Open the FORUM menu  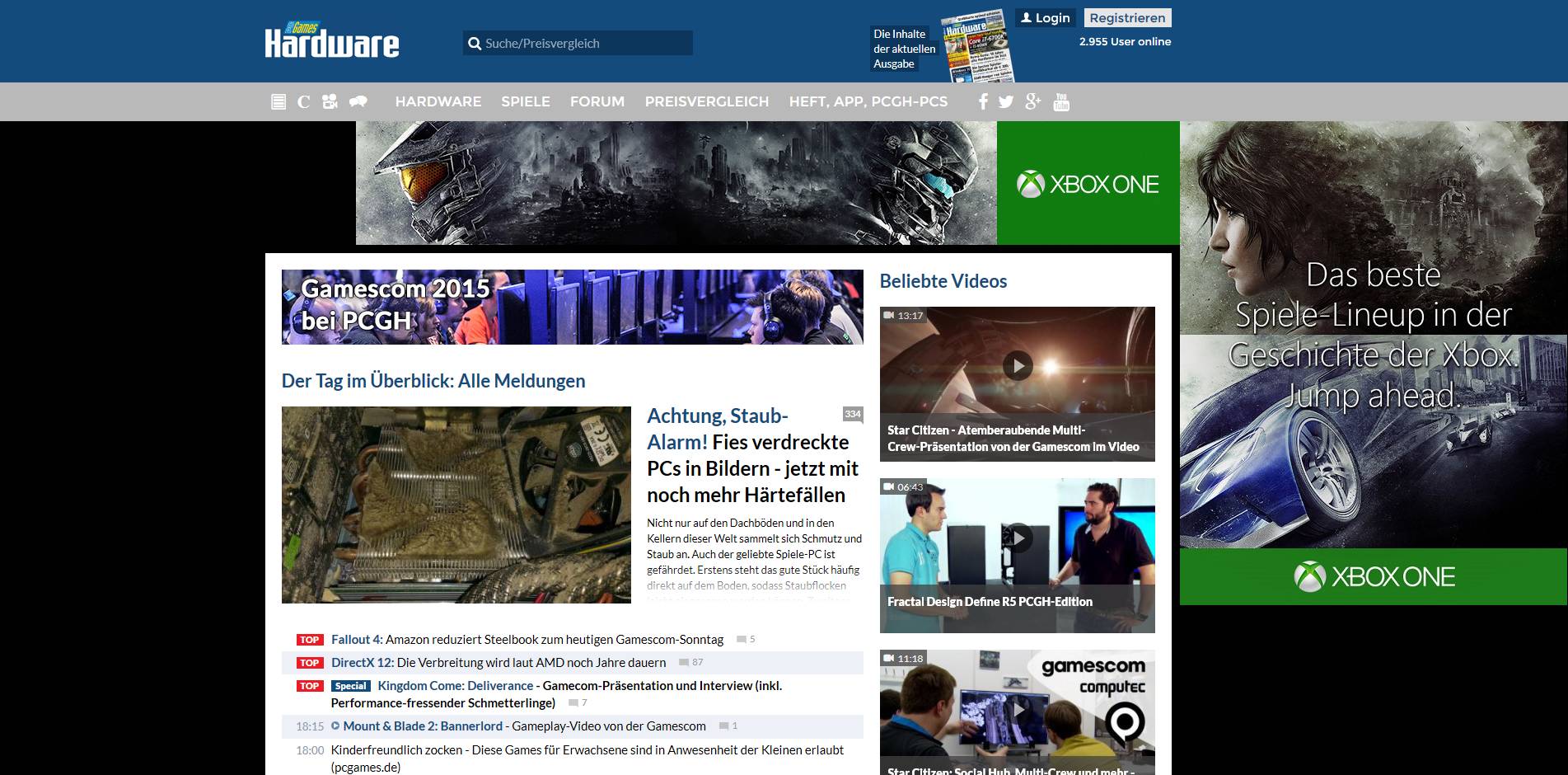tap(597, 101)
